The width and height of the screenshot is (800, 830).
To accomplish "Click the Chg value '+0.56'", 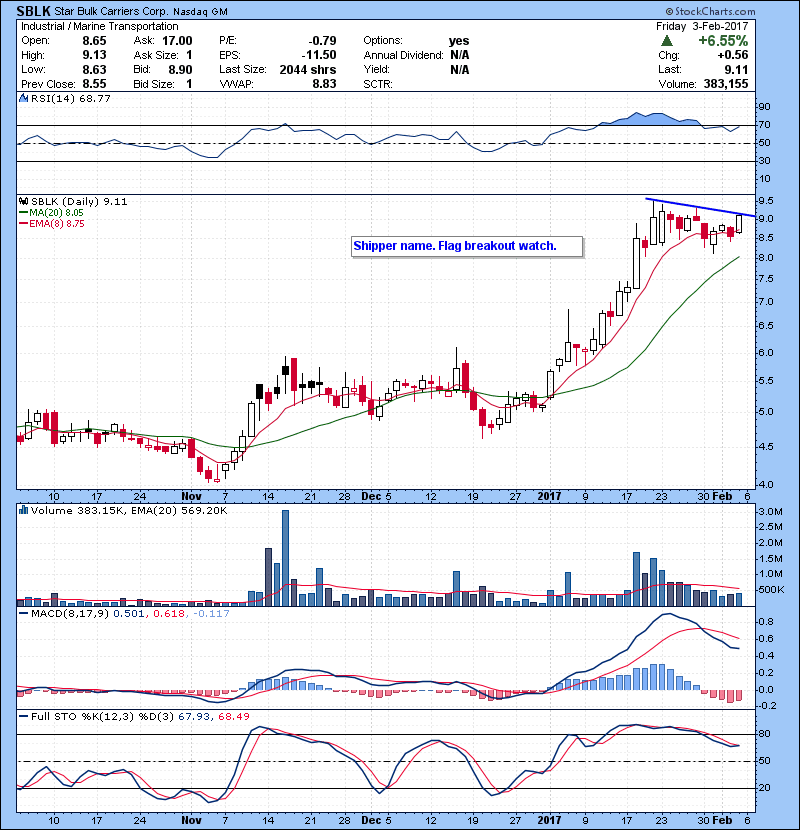I will 733,55.
